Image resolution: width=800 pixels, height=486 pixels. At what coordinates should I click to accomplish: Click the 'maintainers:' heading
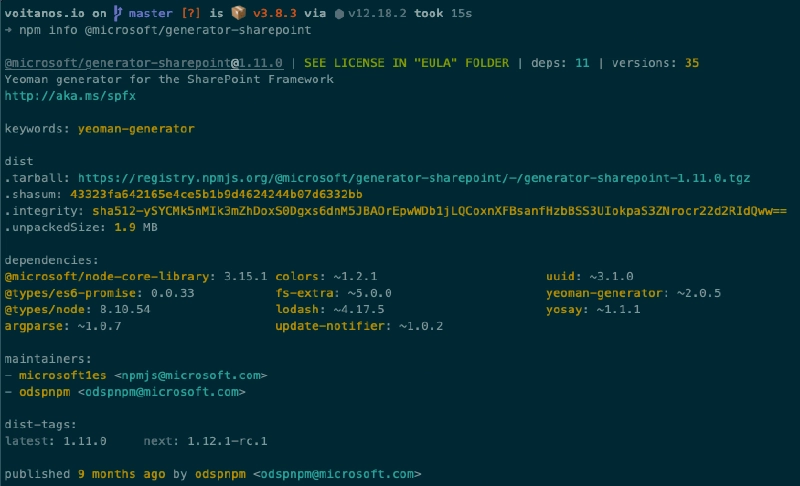point(48,359)
